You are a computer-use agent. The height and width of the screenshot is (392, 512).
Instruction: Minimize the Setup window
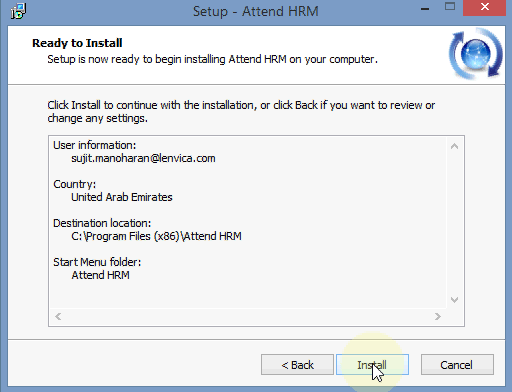coord(425,8)
